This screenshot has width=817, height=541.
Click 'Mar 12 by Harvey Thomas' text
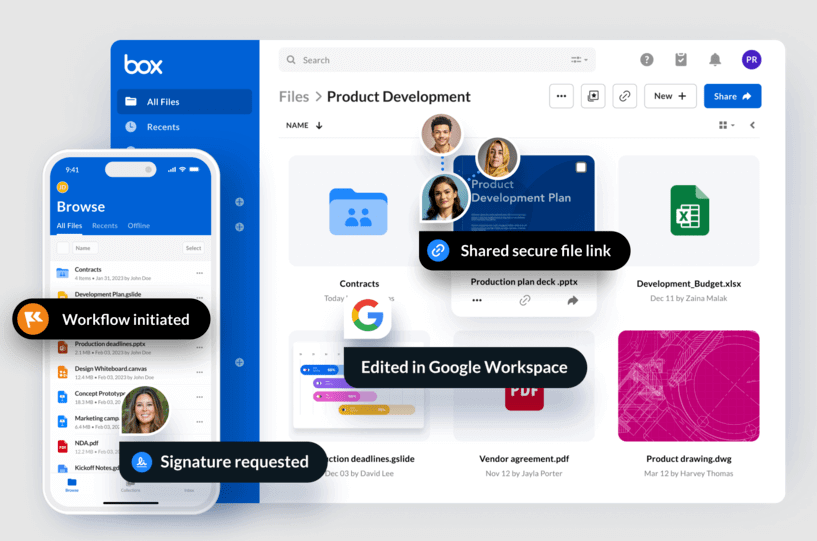pos(689,473)
